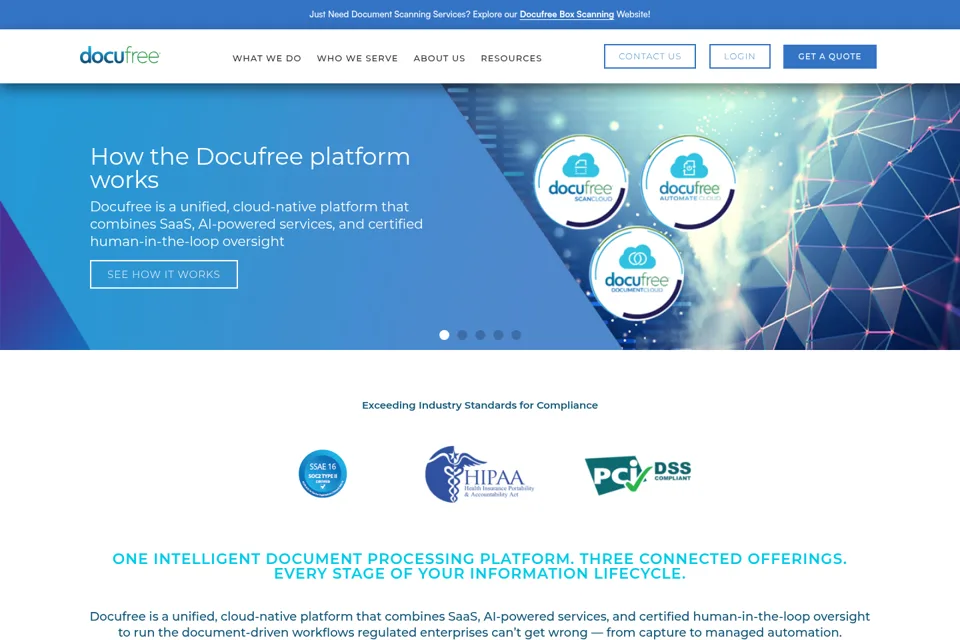Click the SSAE 16 SOC2 Type II badge
The width and height of the screenshot is (960, 640).
tap(323, 473)
